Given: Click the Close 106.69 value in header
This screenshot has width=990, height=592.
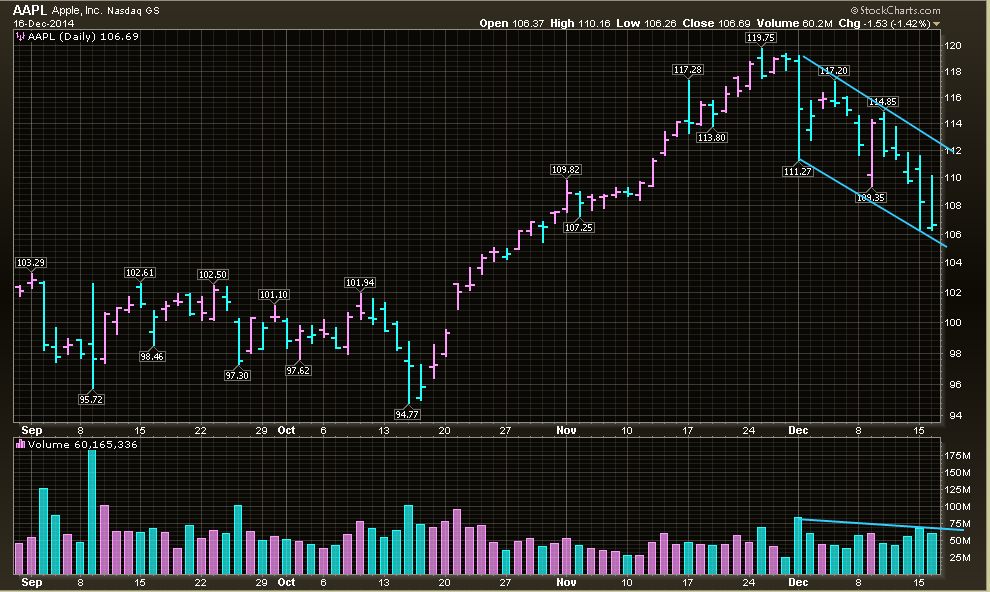Looking at the screenshot, I should point(717,23).
